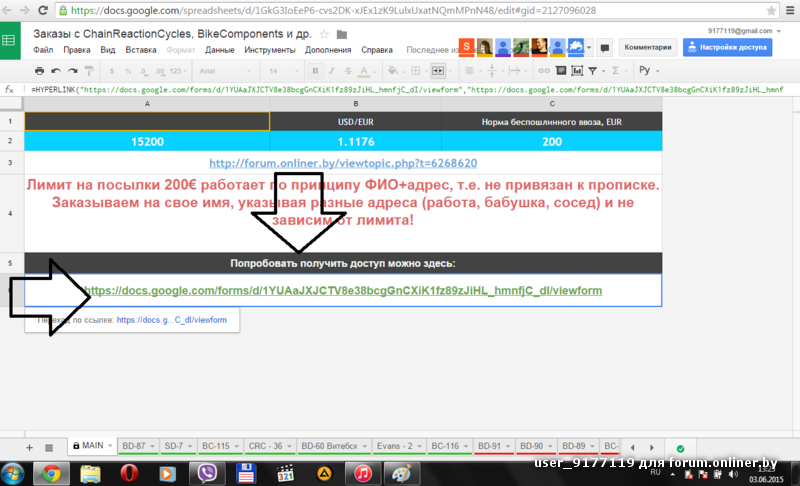The image size is (800, 486).
Task: Star this spreadsheet document
Action: click(324, 35)
